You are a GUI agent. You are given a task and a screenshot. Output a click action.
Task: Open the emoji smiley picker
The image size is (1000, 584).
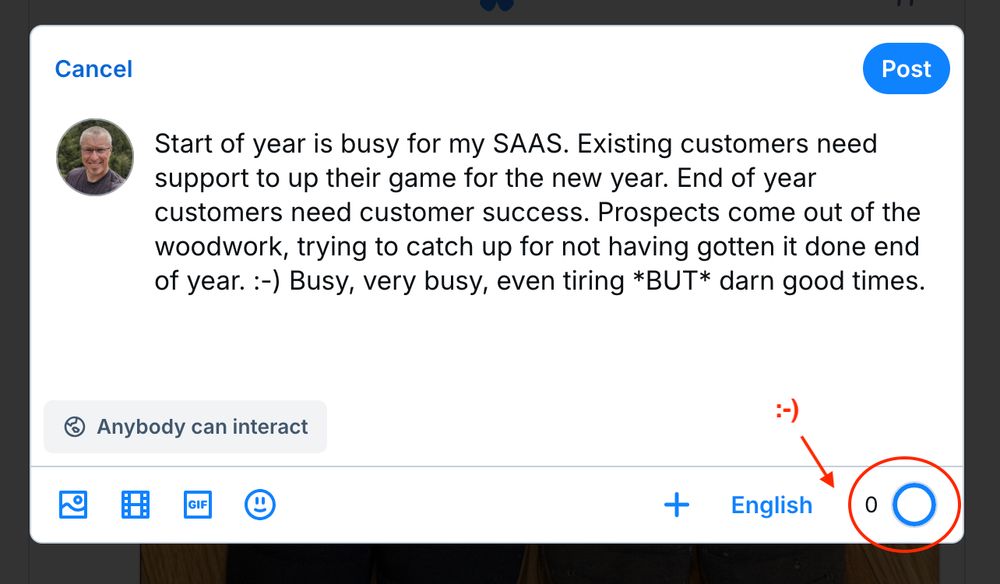pos(260,505)
